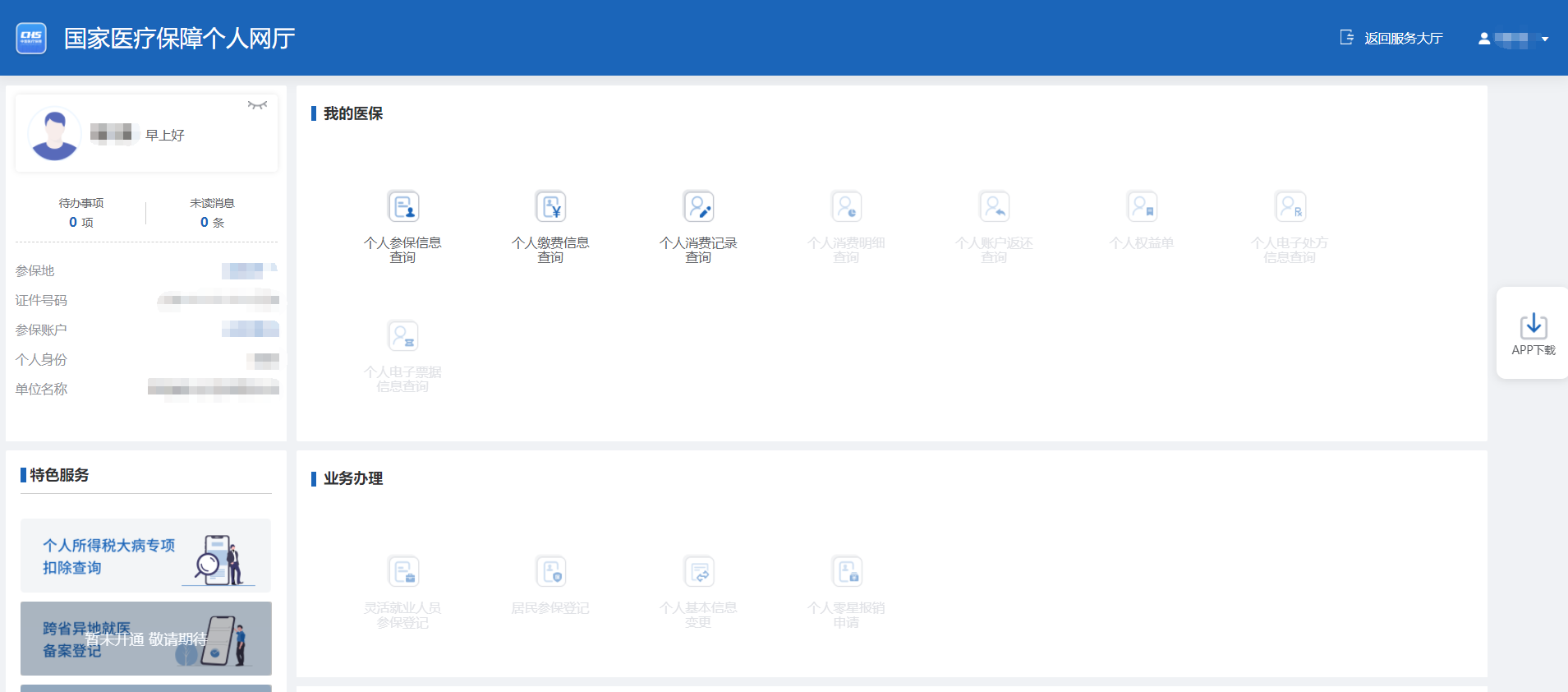The height and width of the screenshot is (692, 1568).
Task: Open 个人所得税大病专项扣除查询 service card
Action: tap(145, 556)
